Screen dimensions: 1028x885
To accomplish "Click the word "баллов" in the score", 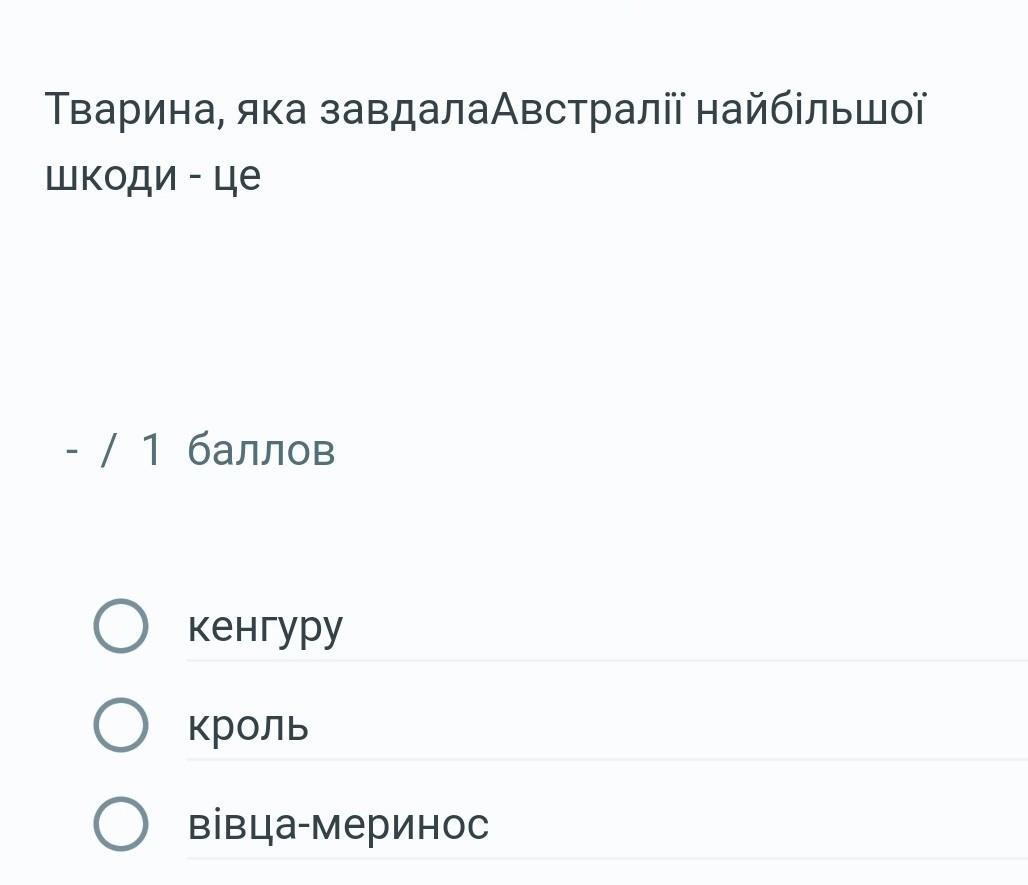I will tap(261, 450).
